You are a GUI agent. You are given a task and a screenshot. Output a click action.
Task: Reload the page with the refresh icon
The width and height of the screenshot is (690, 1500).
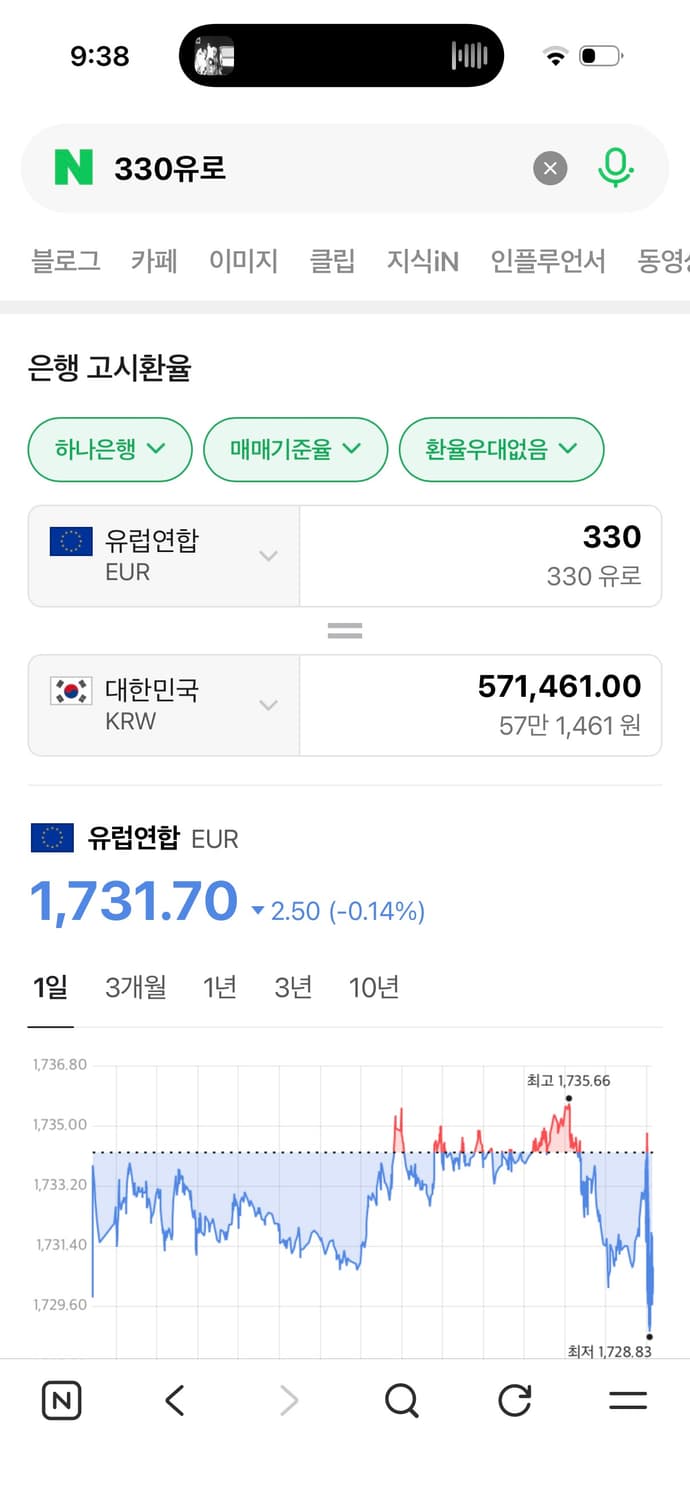[514, 1400]
